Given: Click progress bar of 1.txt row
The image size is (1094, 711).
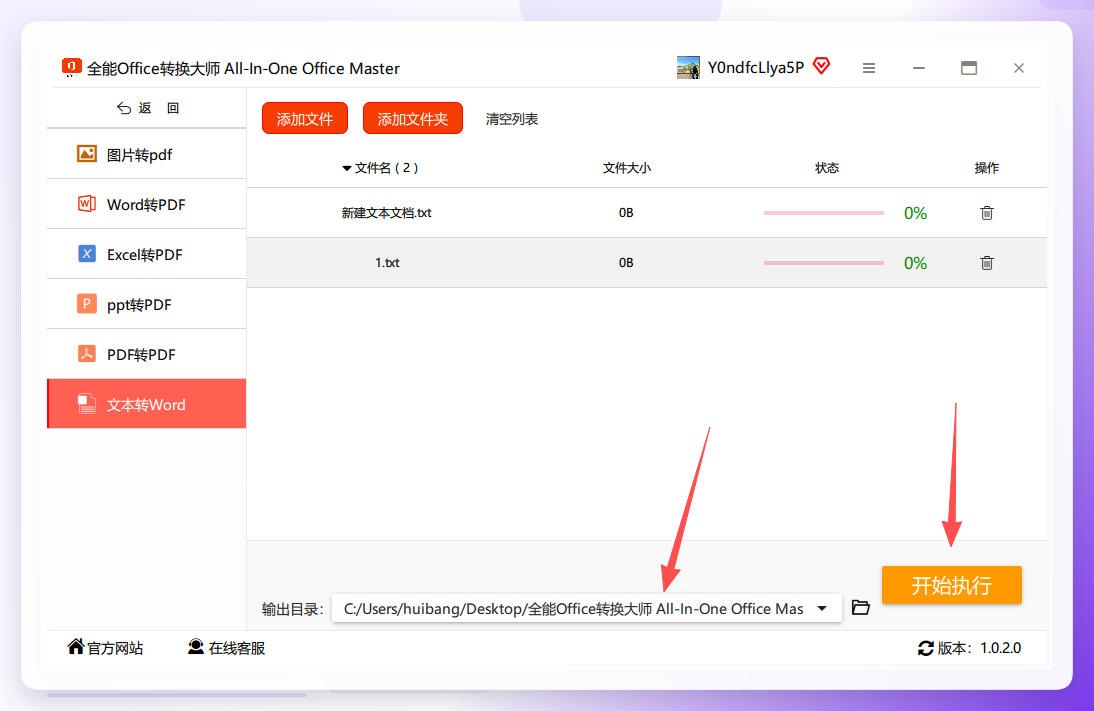Looking at the screenshot, I should coord(824,263).
